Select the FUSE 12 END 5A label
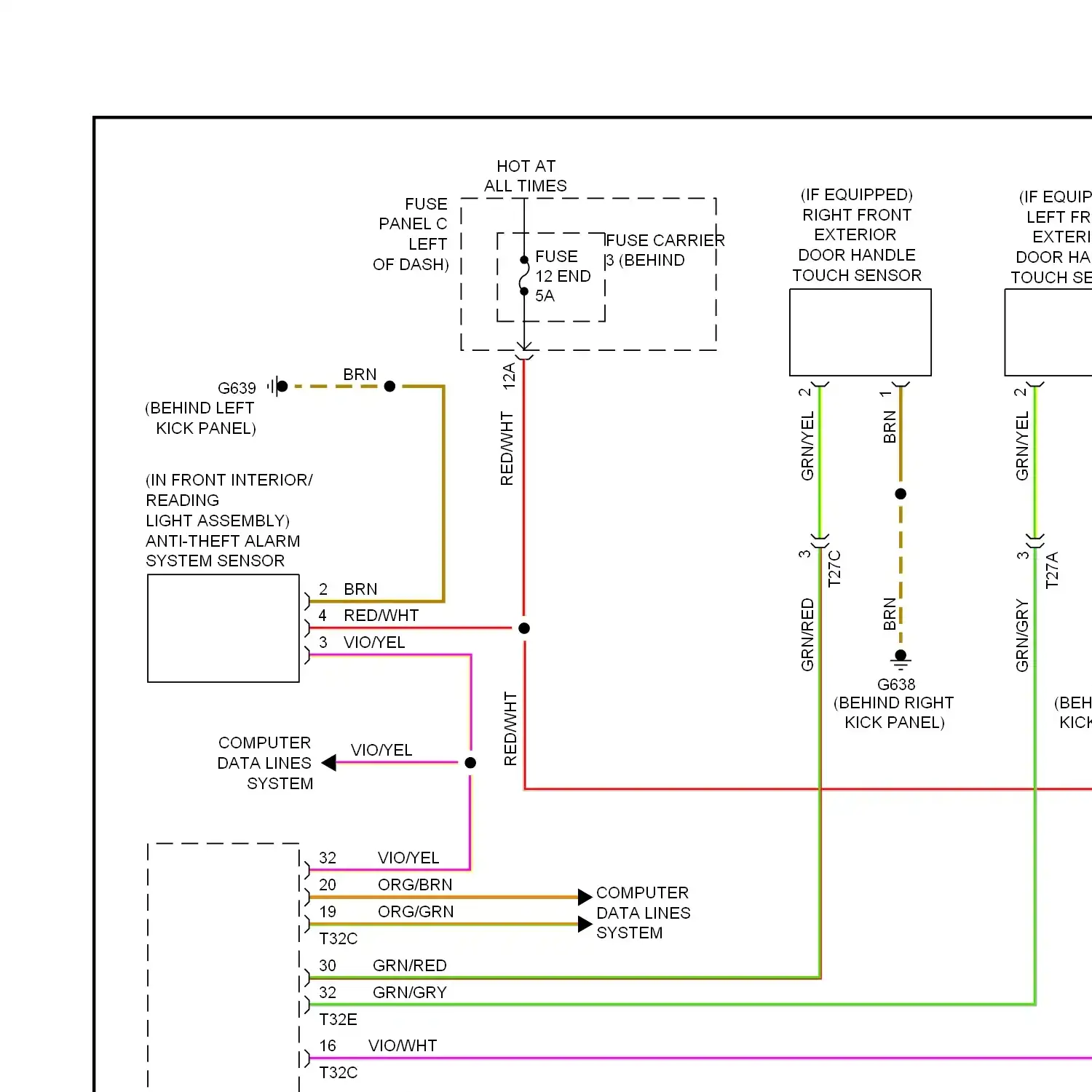This screenshot has width=1092, height=1092. point(563,276)
